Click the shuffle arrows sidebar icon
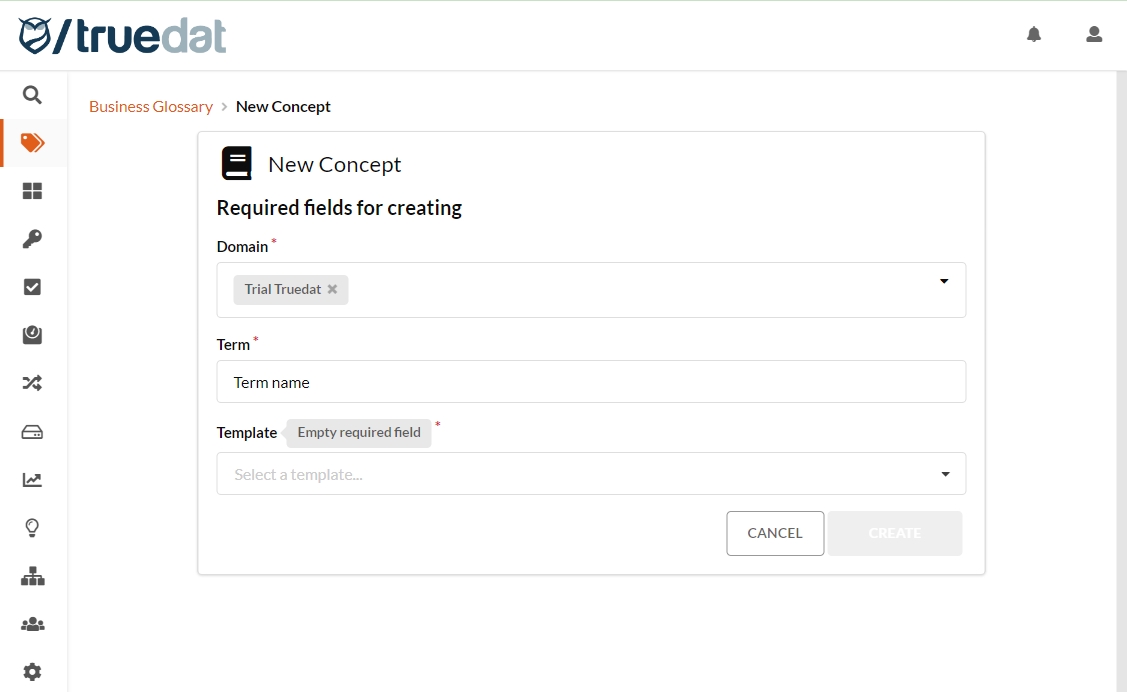This screenshot has width=1127, height=692. [32, 383]
